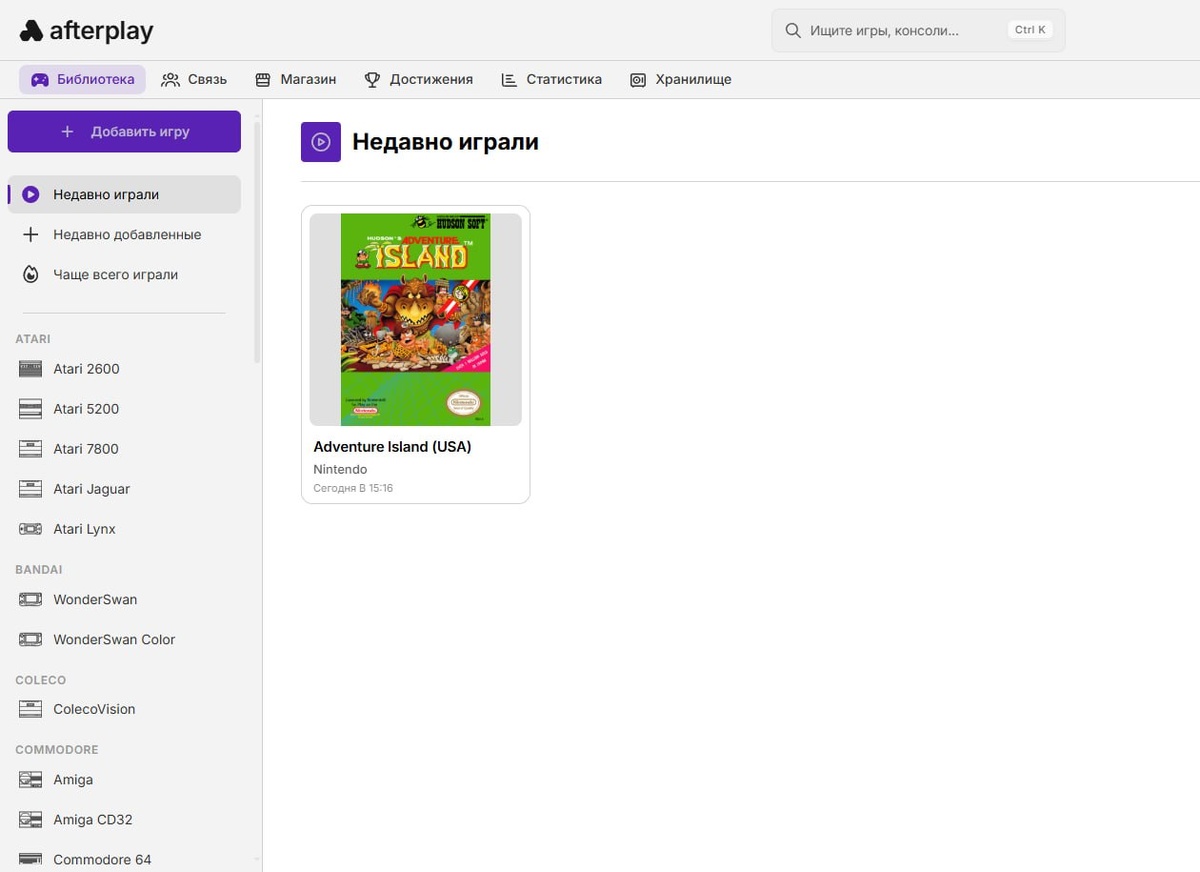This screenshot has width=1200, height=872.
Task: Switch to the Связь tab
Action: click(x=194, y=80)
